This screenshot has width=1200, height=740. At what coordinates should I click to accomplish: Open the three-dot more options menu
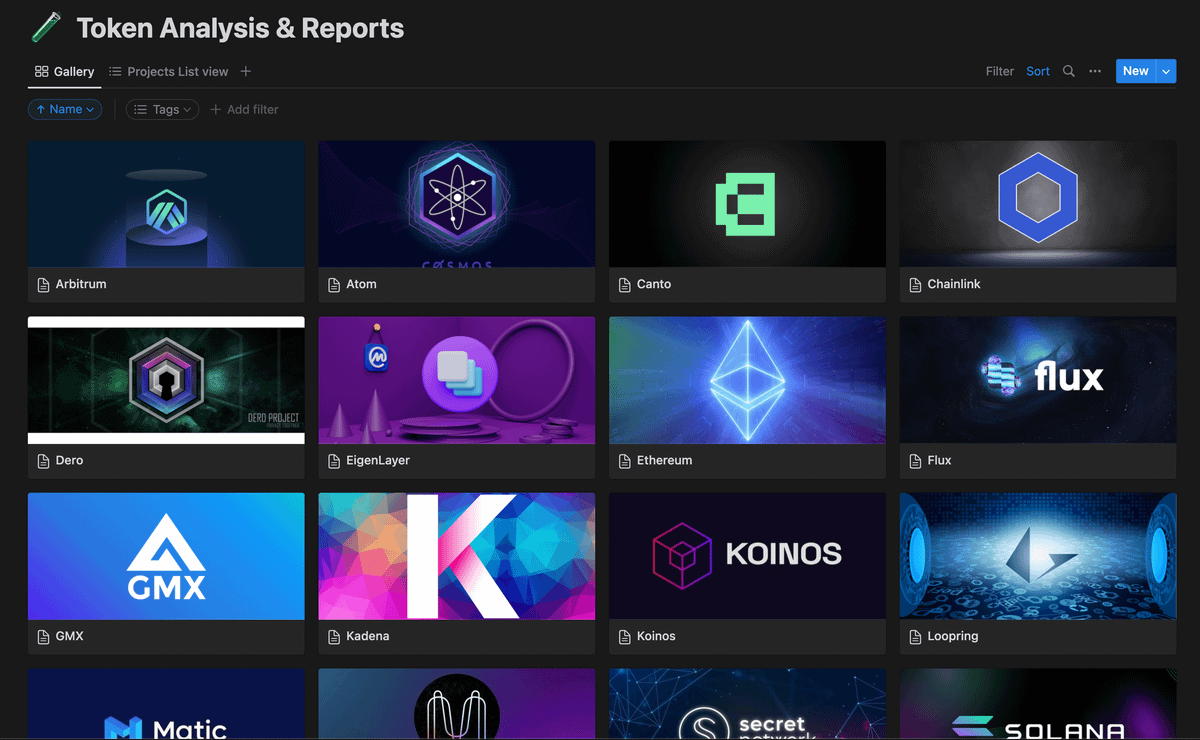pos(1095,71)
